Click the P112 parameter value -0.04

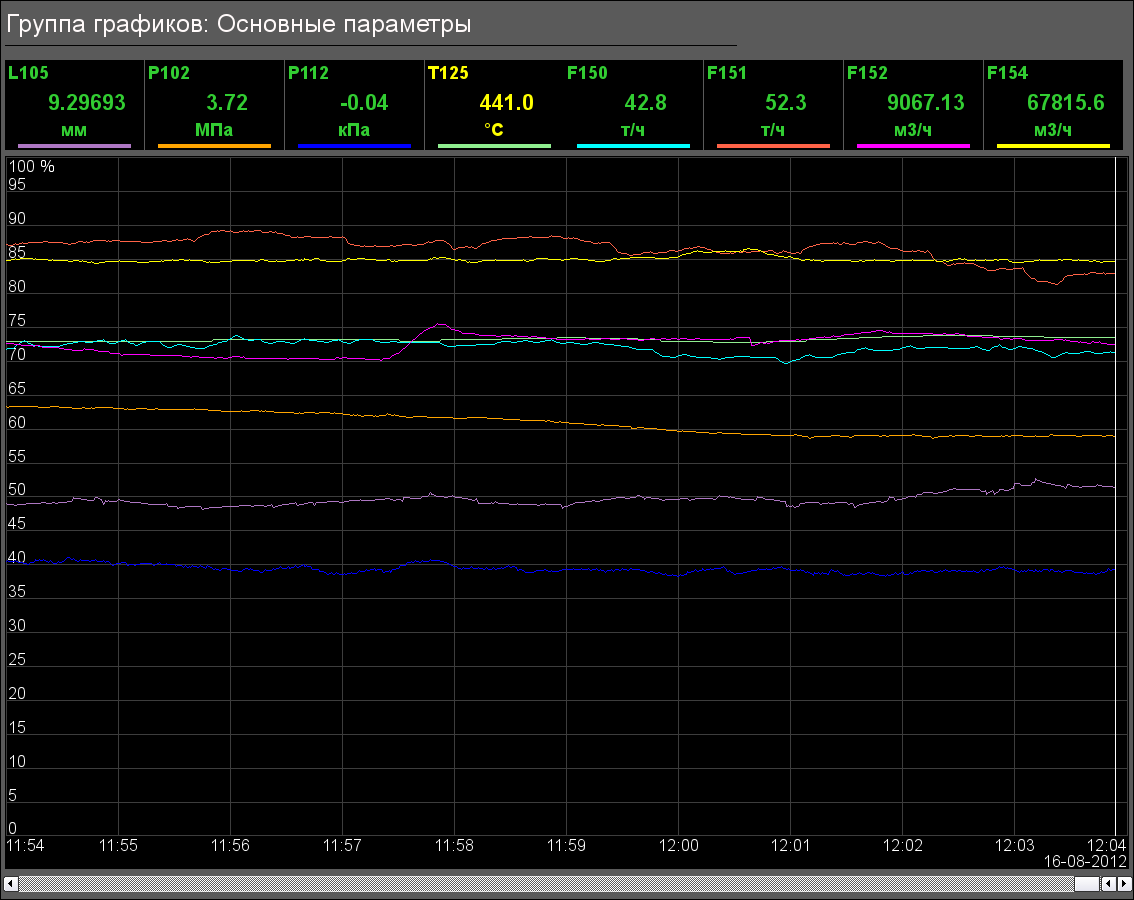point(364,103)
